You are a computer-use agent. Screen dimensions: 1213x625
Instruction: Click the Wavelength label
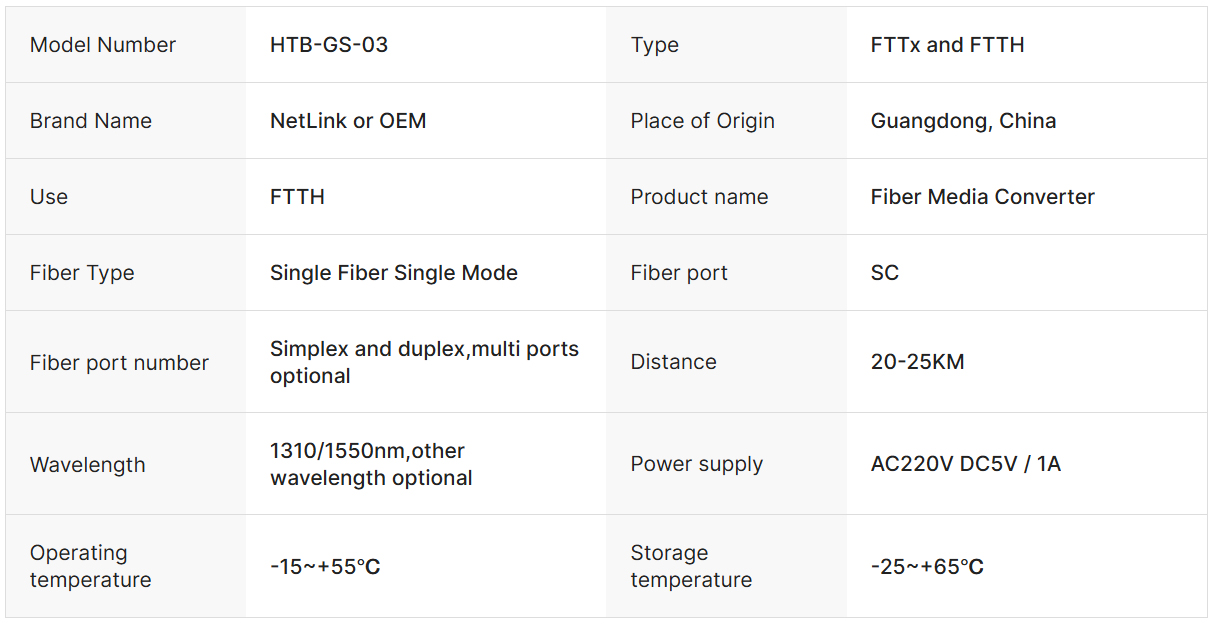click(87, 465)
